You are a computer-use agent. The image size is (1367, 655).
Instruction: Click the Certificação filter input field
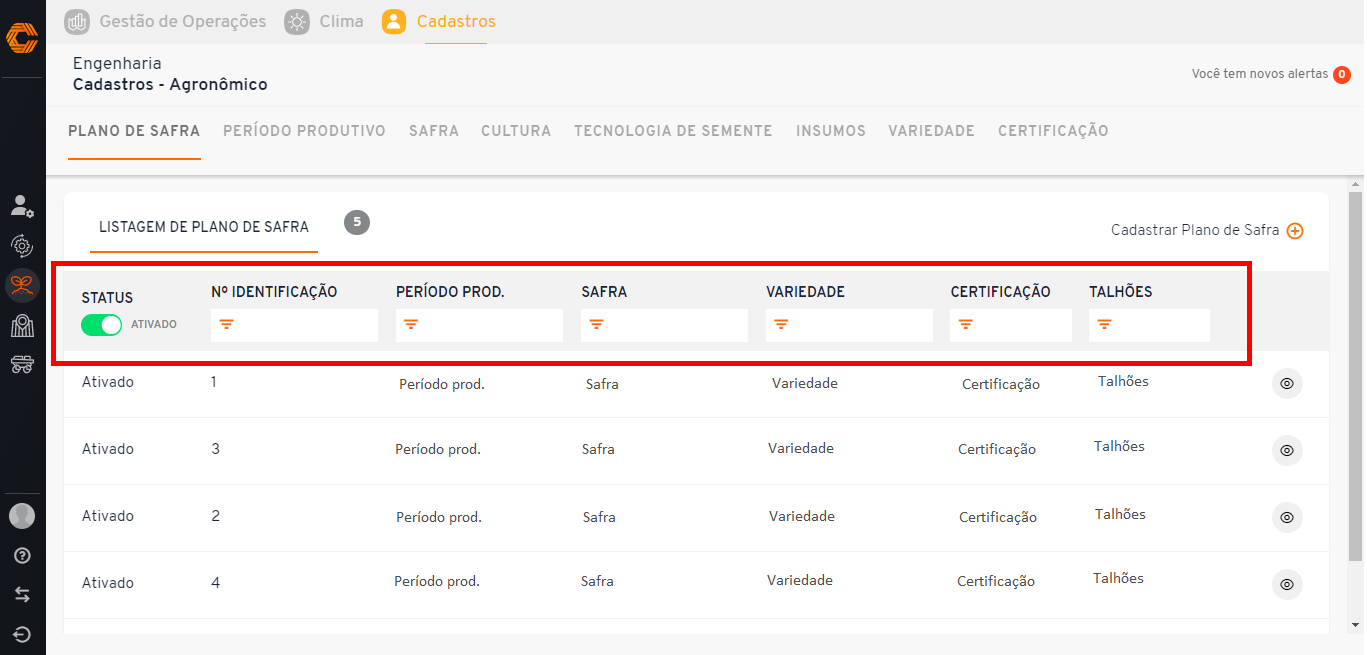(1011, 325)
